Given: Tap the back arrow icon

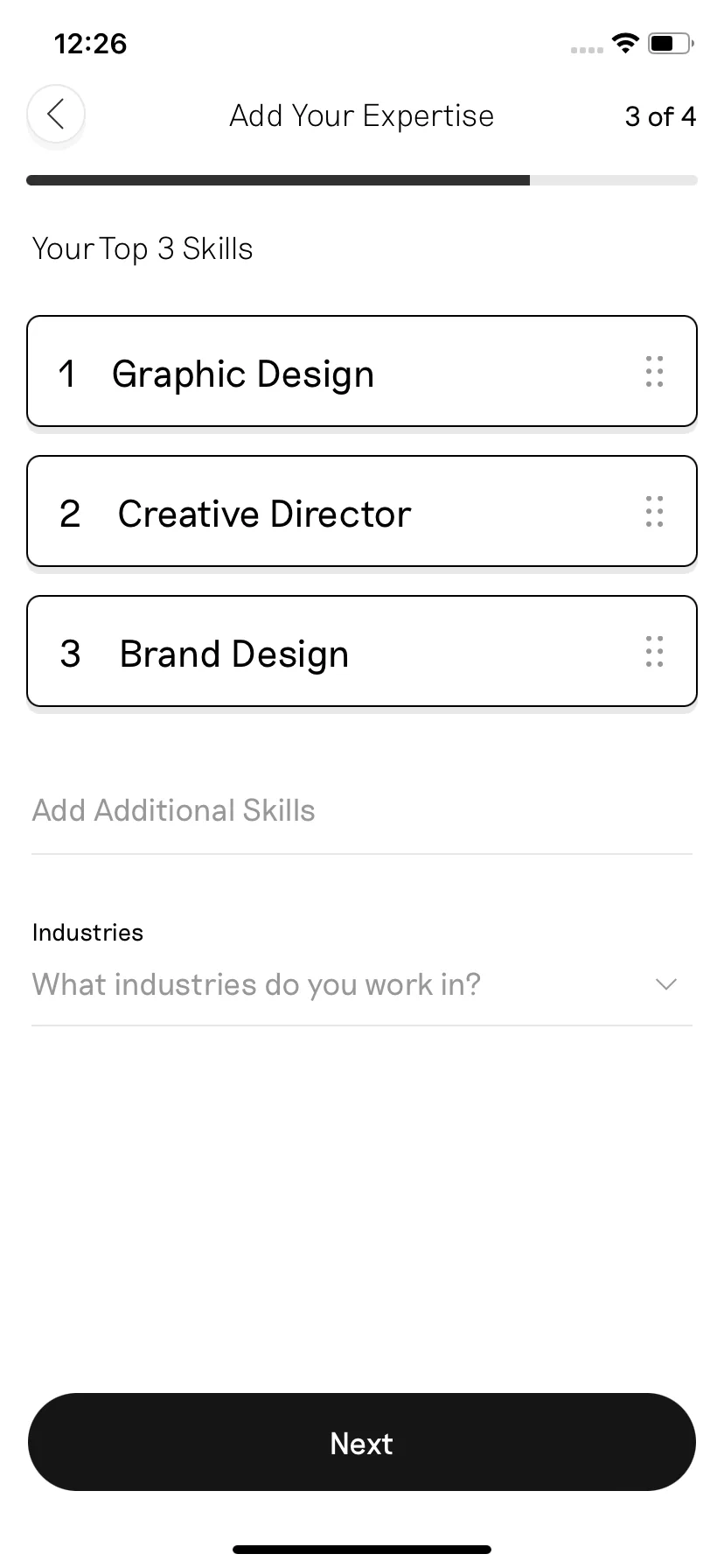Looking at the screenshot, I should coord(56,114).
